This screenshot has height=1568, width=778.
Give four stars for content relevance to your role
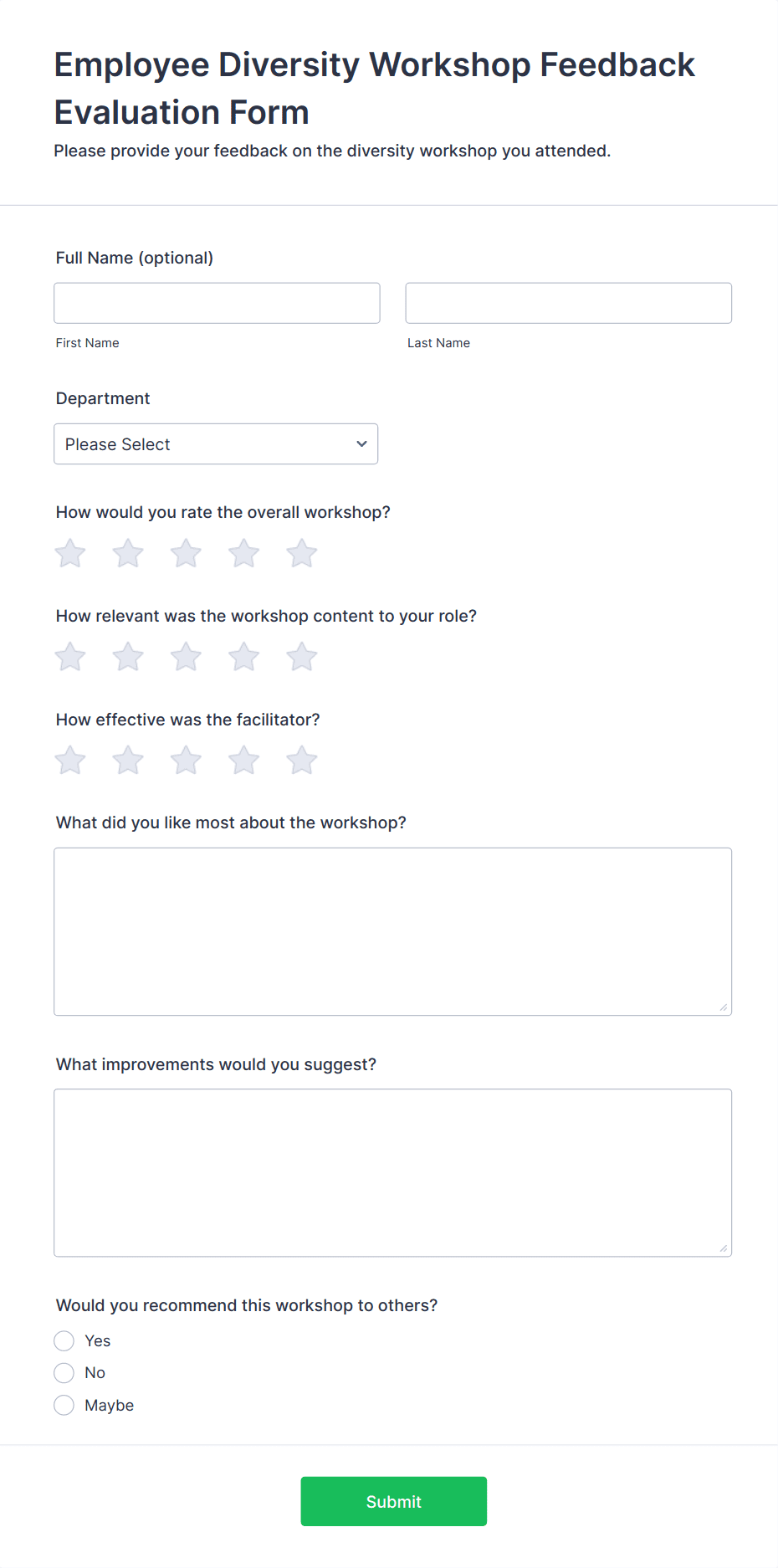point(243,657)
